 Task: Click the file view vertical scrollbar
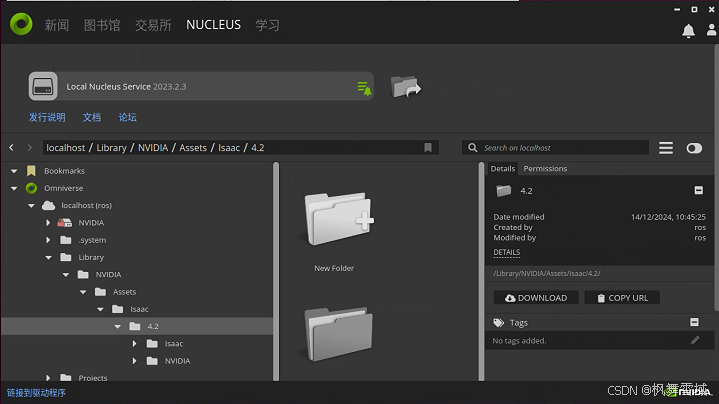coord(481,271)
